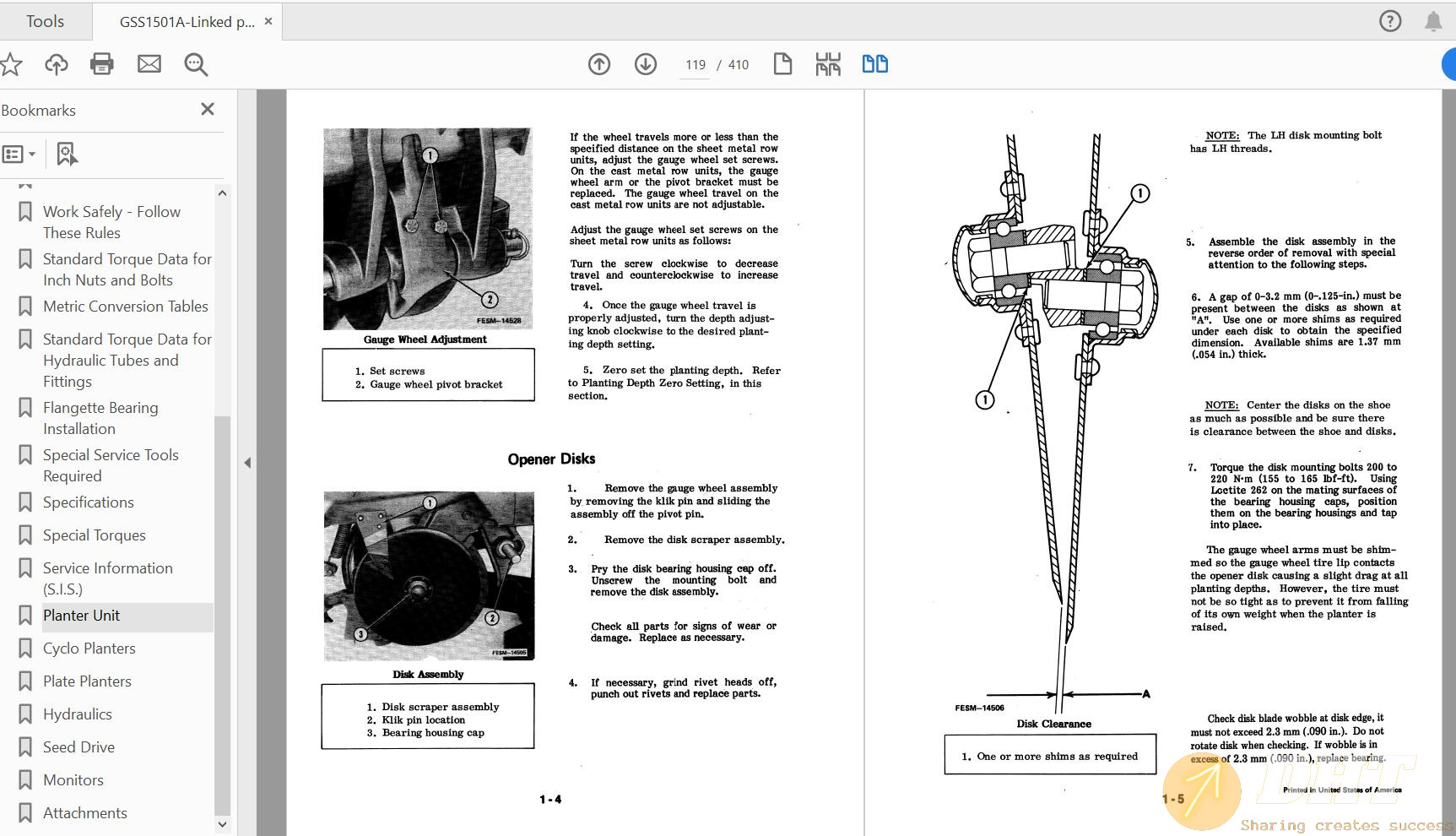Screen dimensions: 1456x836
Task: Toggle the scrolling page display icon
Action: pos(828,64)
